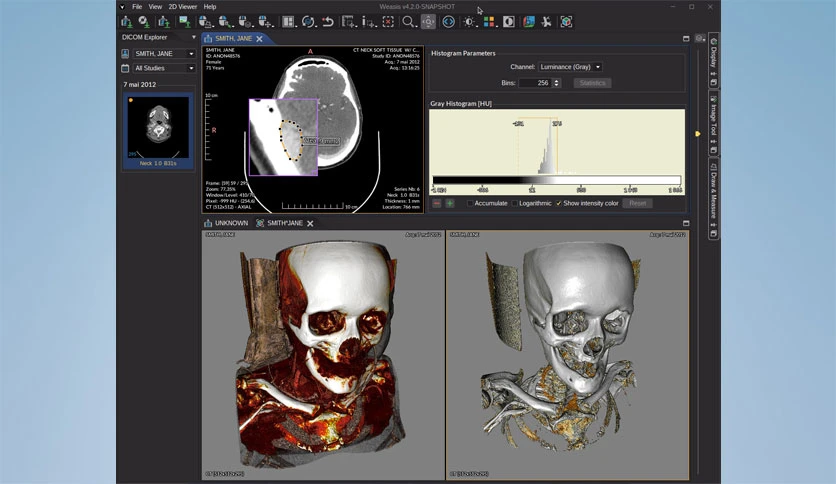Click the red minus histogram zoom button
The image size is (836, 484).
click(x=437, y=203)
